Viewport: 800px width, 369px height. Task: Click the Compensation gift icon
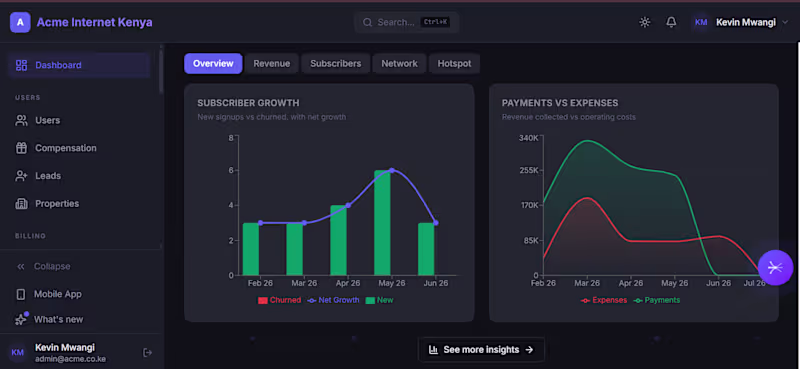[21, 148]
